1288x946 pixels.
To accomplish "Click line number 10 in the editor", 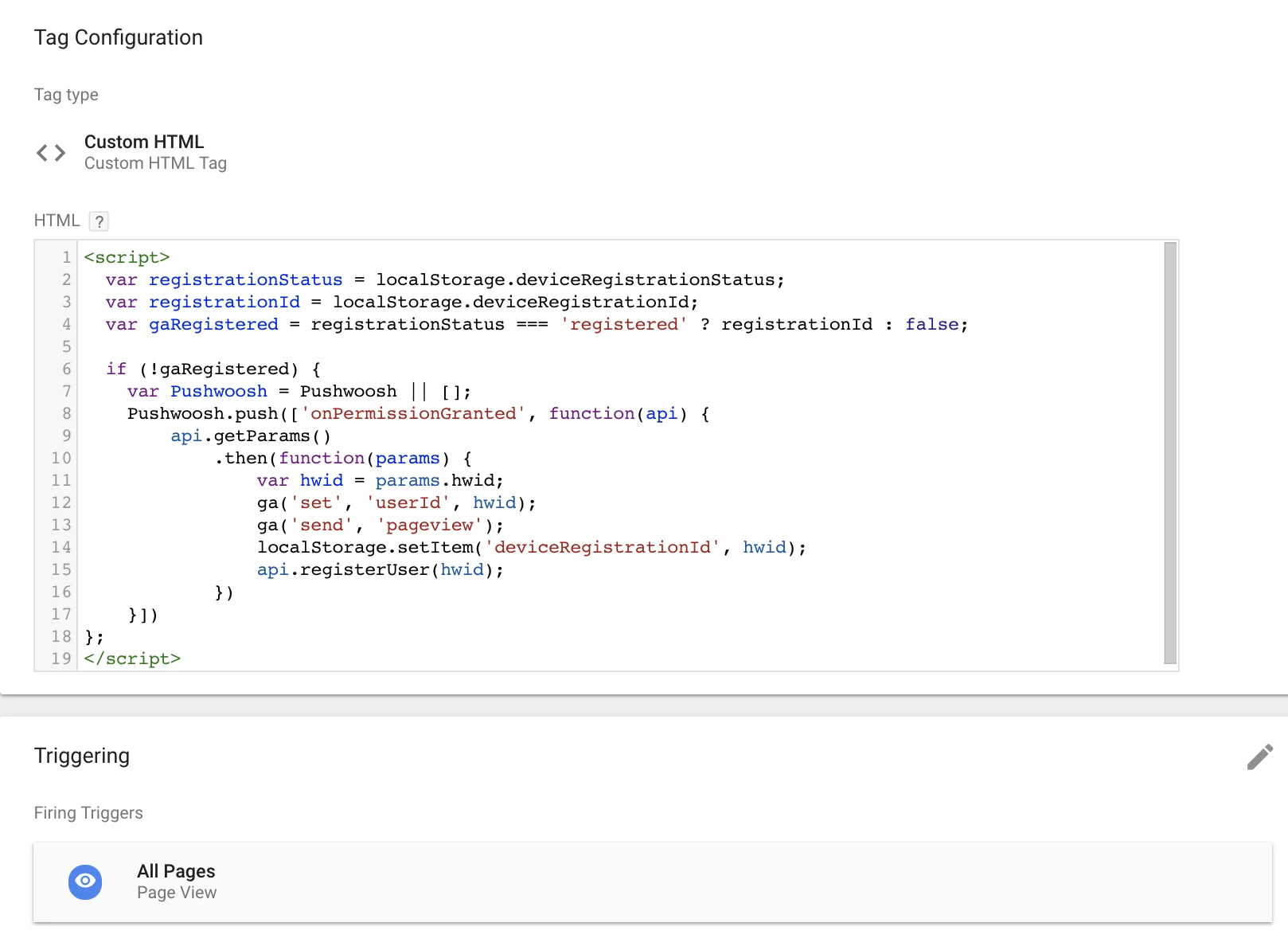I will (x=60, y=458).
